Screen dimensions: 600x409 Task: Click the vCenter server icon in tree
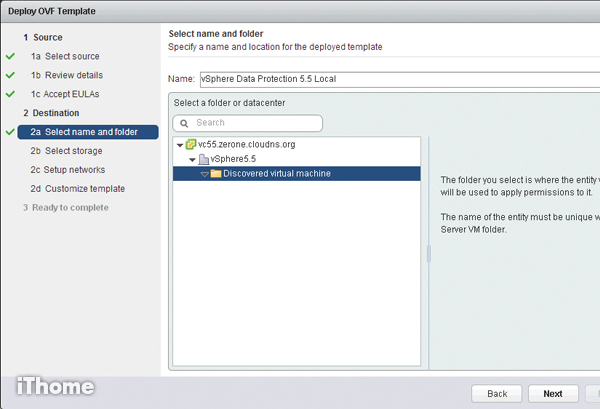[191, 144]
